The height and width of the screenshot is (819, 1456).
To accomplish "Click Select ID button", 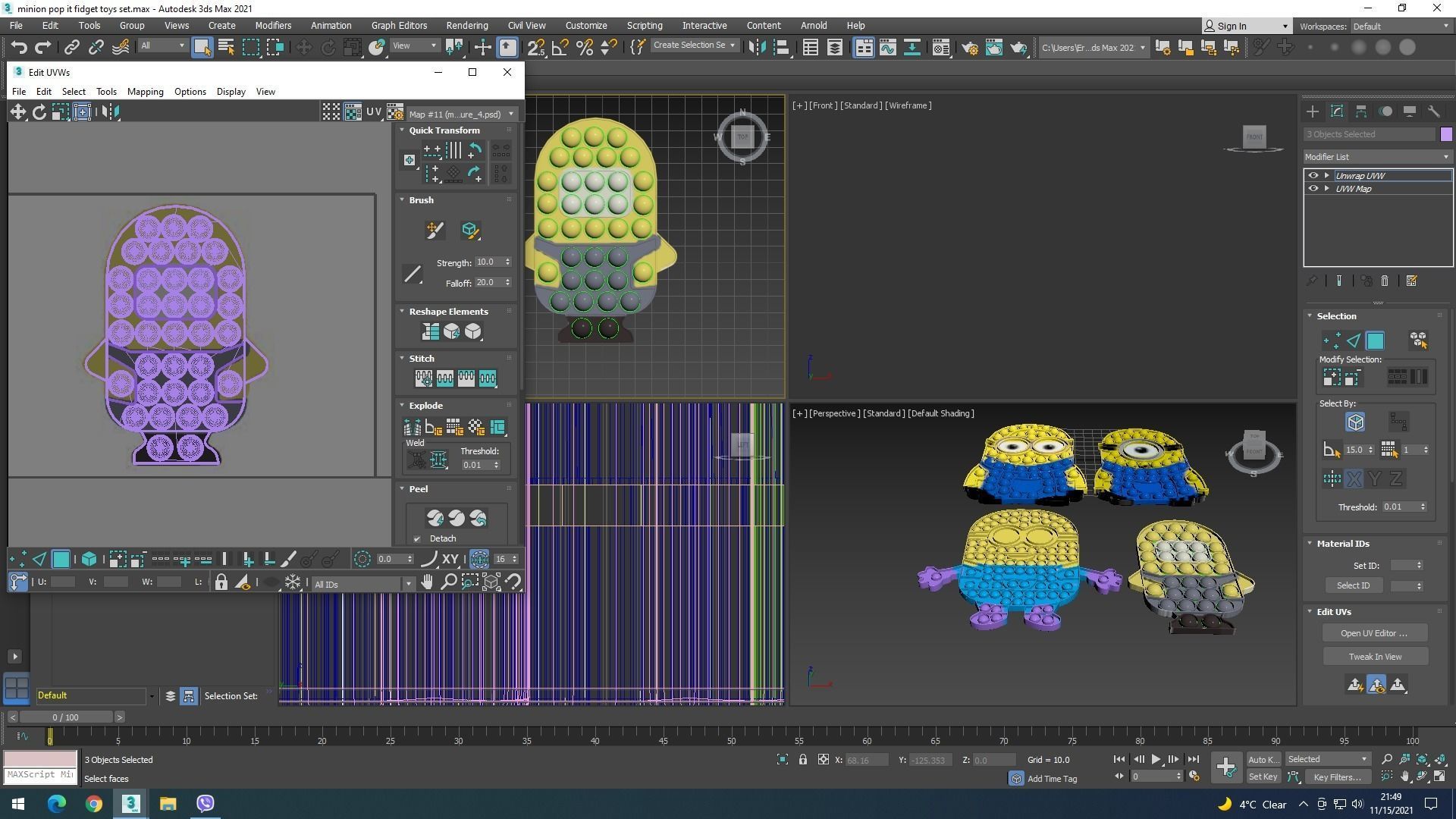I will [x=1353, y=585].
